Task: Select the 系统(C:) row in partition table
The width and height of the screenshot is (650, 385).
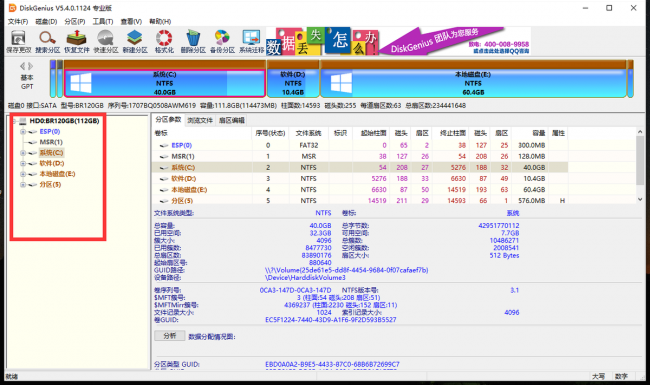Action: tap(360, 167)
